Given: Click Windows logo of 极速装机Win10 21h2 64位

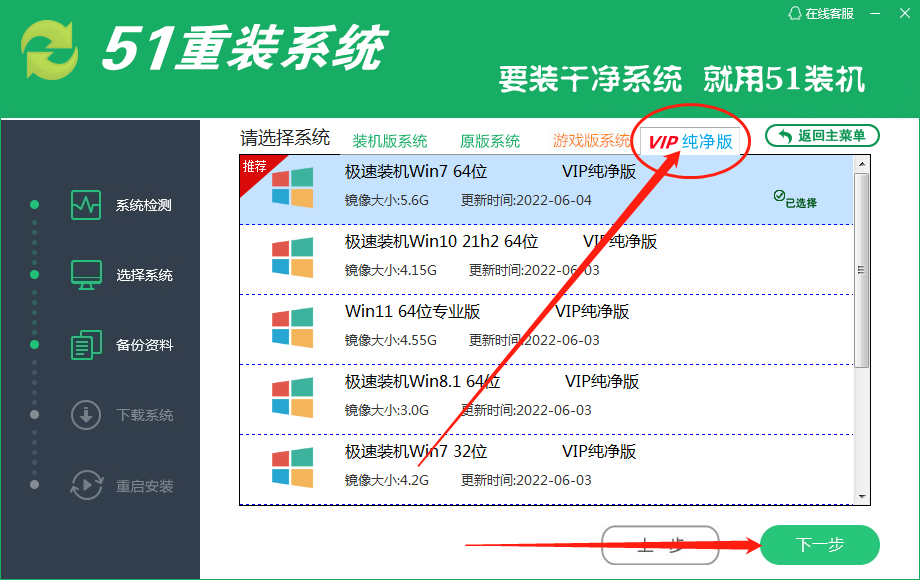Looking at the screenshot, I should (292, 257).
